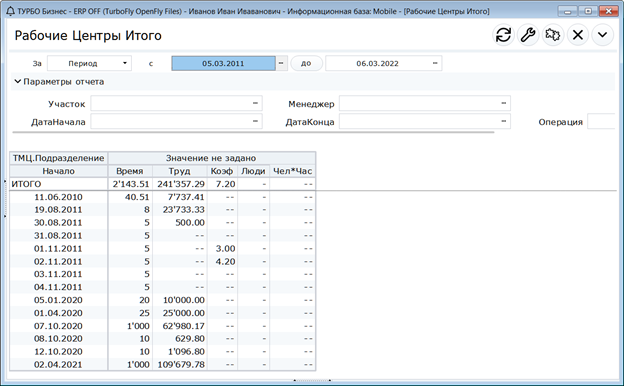Click horizontal scrollbar below report parameters
Viewport: 624px width, 386px height.
253,132
